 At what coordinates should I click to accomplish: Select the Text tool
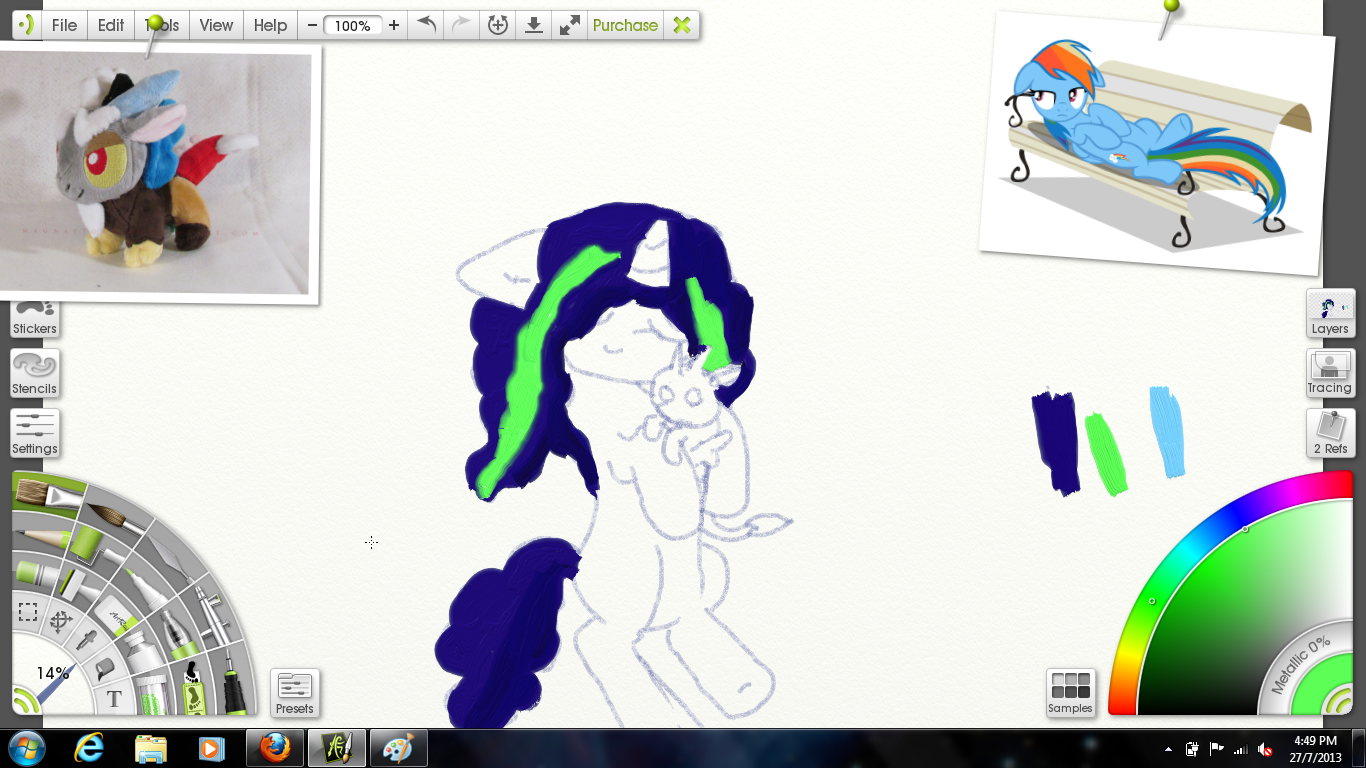[x=114, y=699]
